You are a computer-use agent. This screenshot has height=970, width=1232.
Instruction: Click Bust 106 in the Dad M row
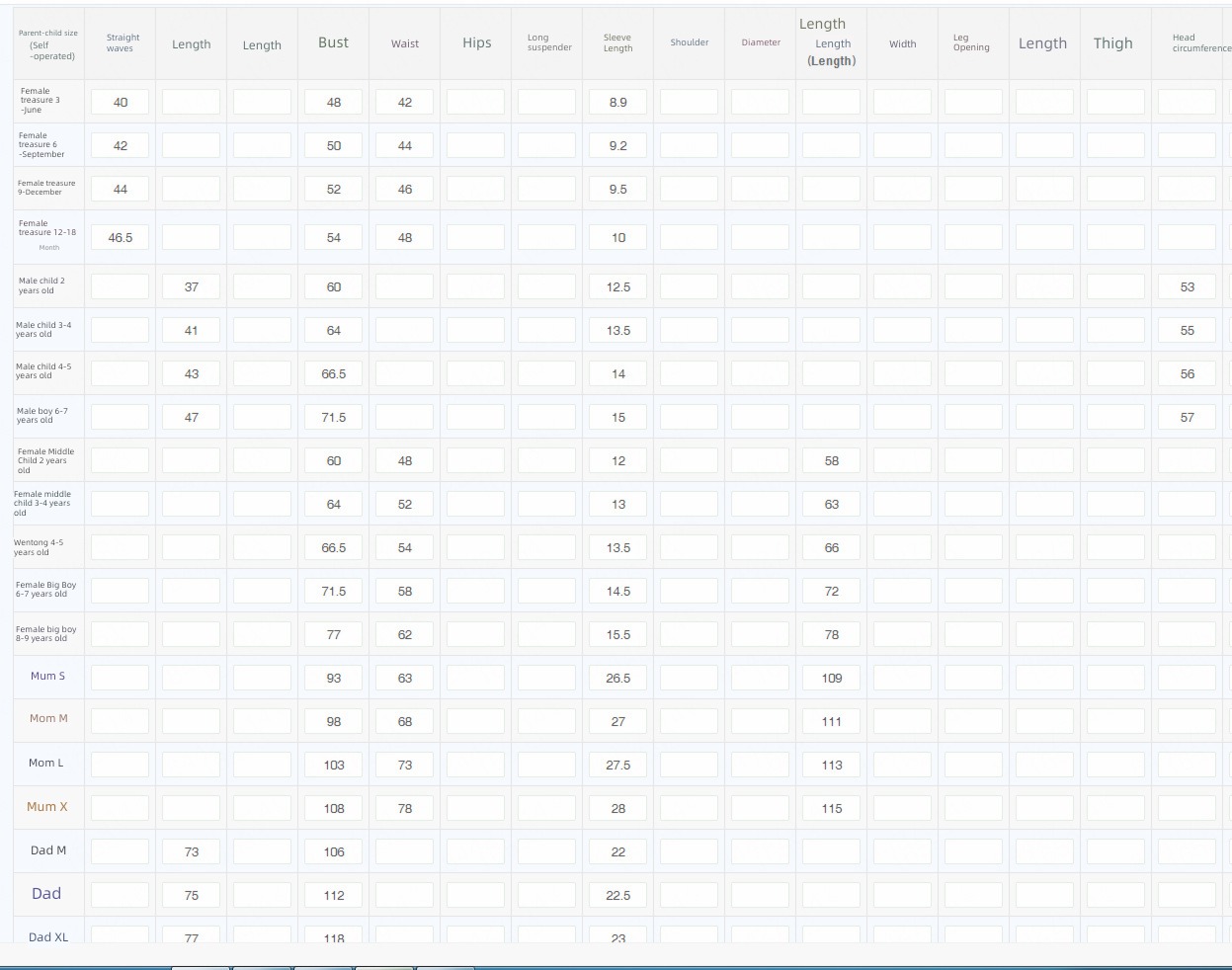(334, 851)
